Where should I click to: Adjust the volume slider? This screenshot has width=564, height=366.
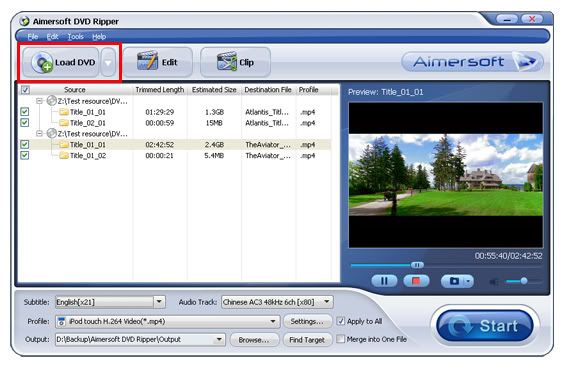[x=524, y=281]
